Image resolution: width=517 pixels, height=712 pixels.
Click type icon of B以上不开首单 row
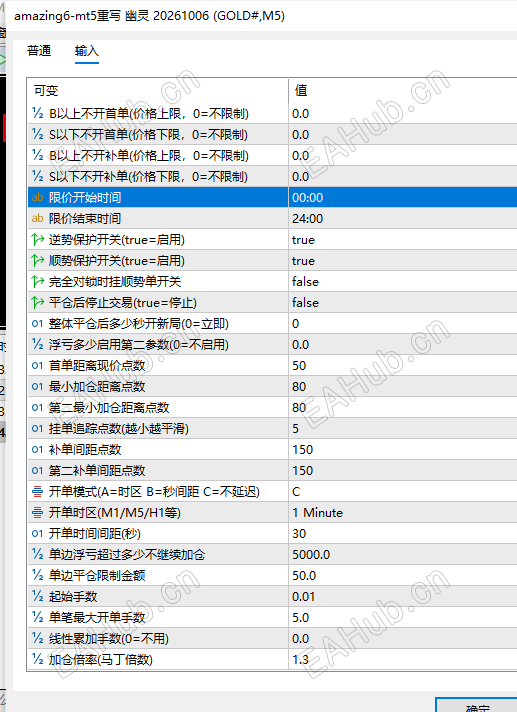click(38, 113)
